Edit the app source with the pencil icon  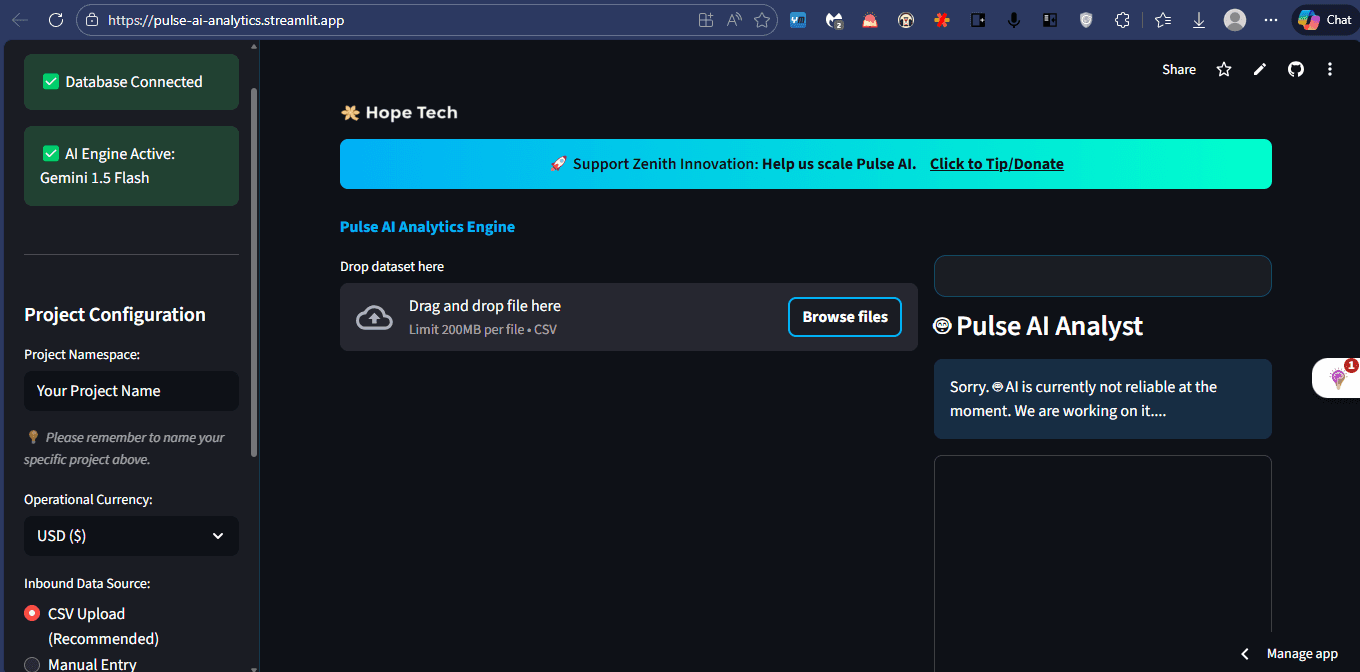[x=1260, y=69]
